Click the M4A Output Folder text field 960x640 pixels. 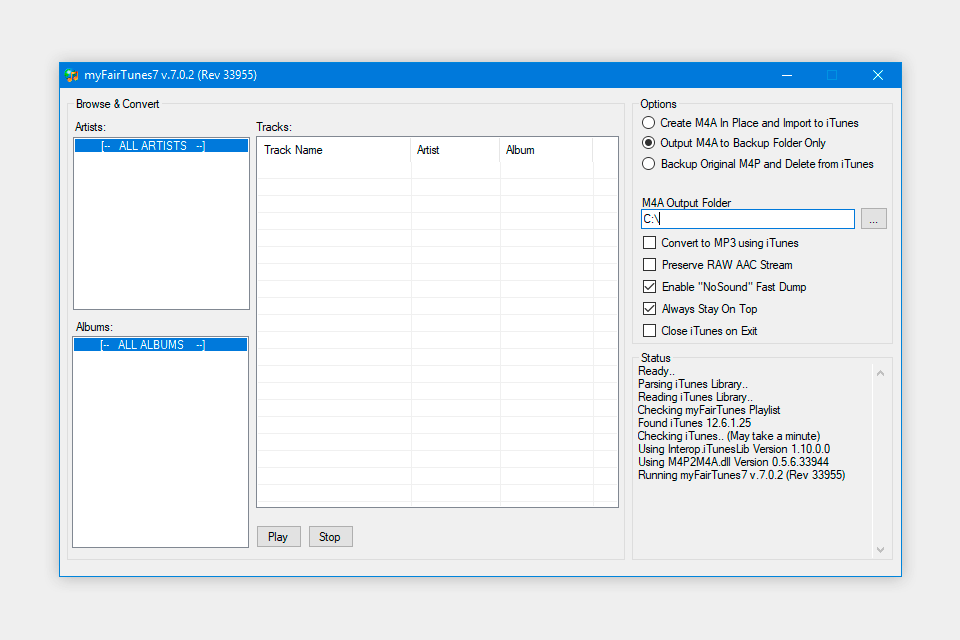pyautogui.click(x=747, y=219)
